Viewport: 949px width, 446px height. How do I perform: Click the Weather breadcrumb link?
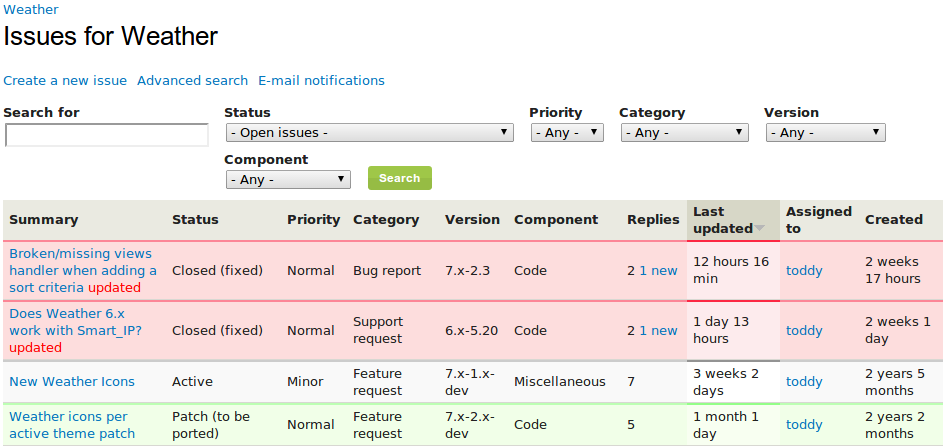pos(31,10)
